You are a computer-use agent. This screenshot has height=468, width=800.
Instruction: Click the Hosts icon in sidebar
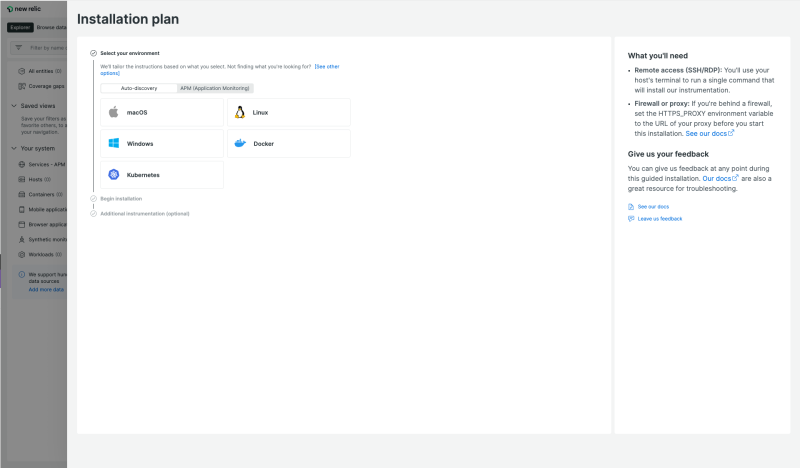(x=21, y=180)
